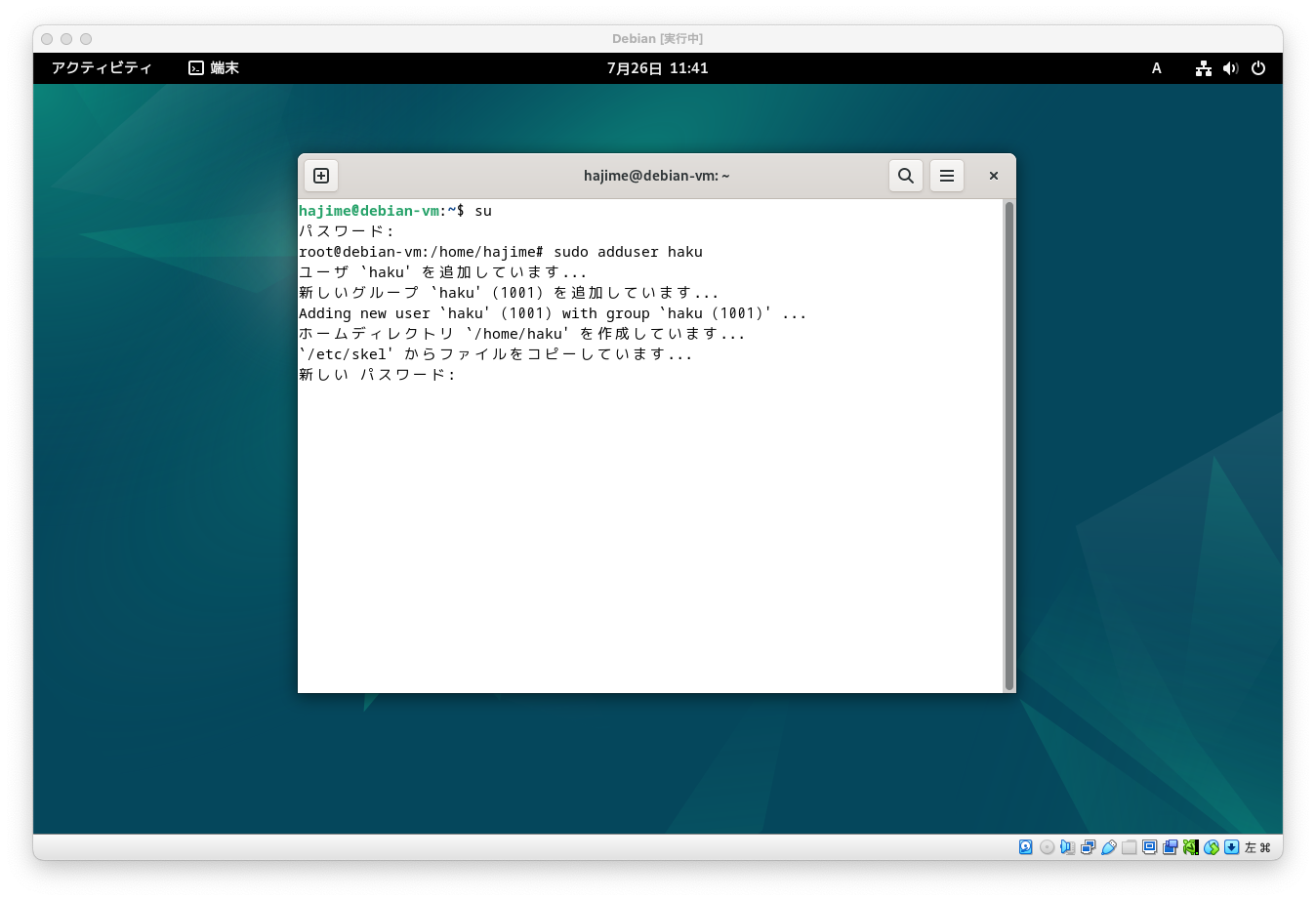
Task: Click the keyboard capture down-arrow icon
Action: point(1232,847)
